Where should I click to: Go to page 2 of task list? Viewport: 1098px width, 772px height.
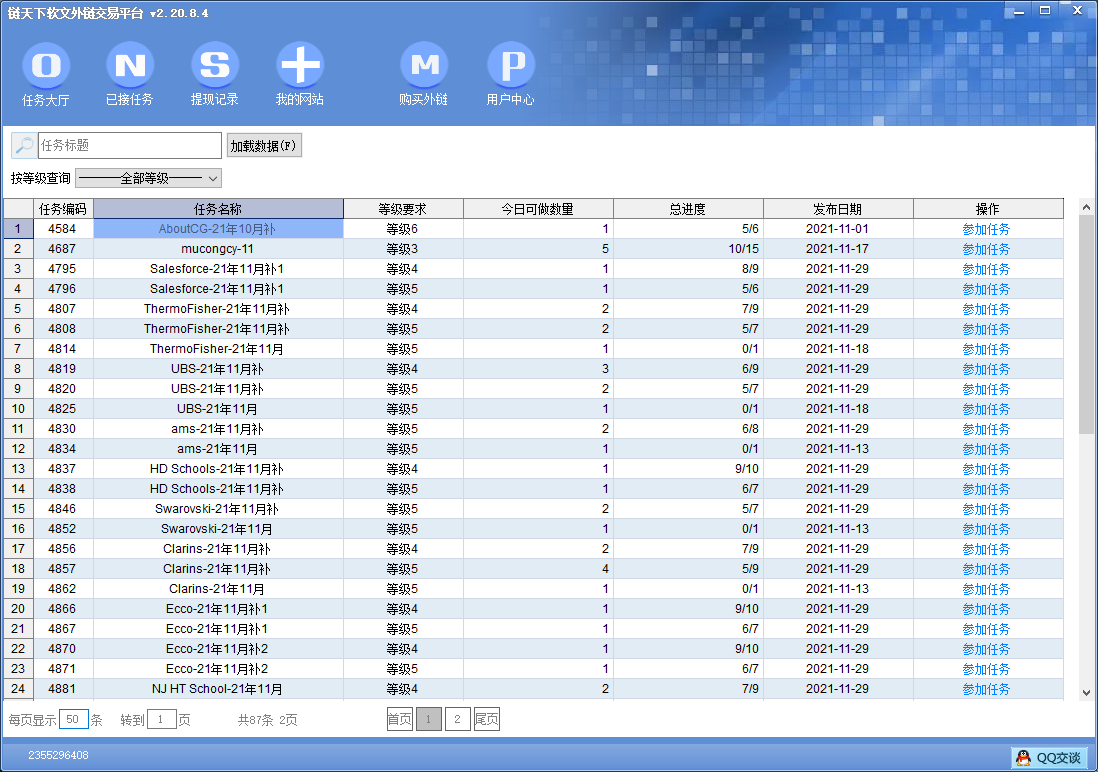[x=457, y=719]
